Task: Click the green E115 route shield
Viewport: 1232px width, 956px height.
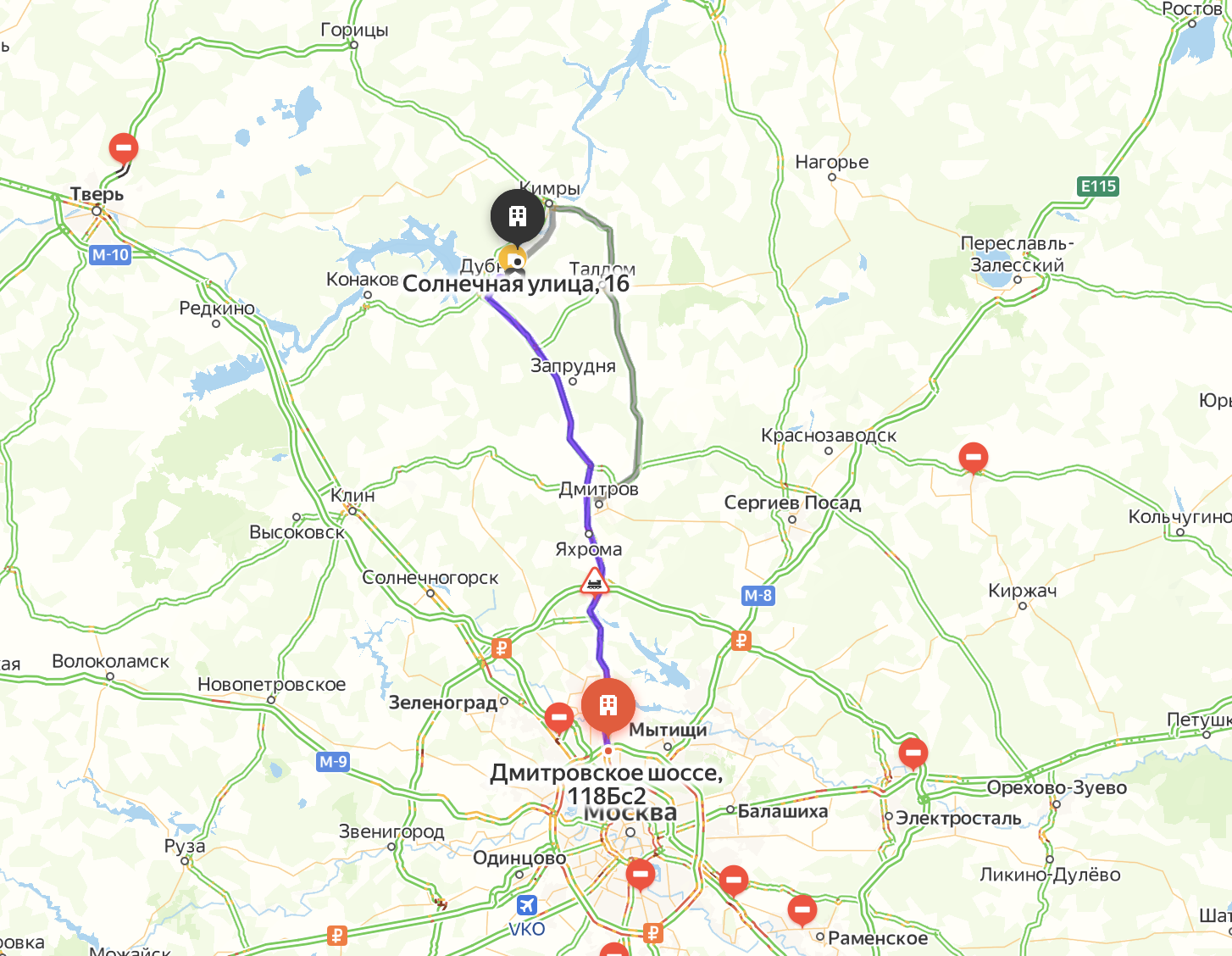Action: tap(1098, 186)
